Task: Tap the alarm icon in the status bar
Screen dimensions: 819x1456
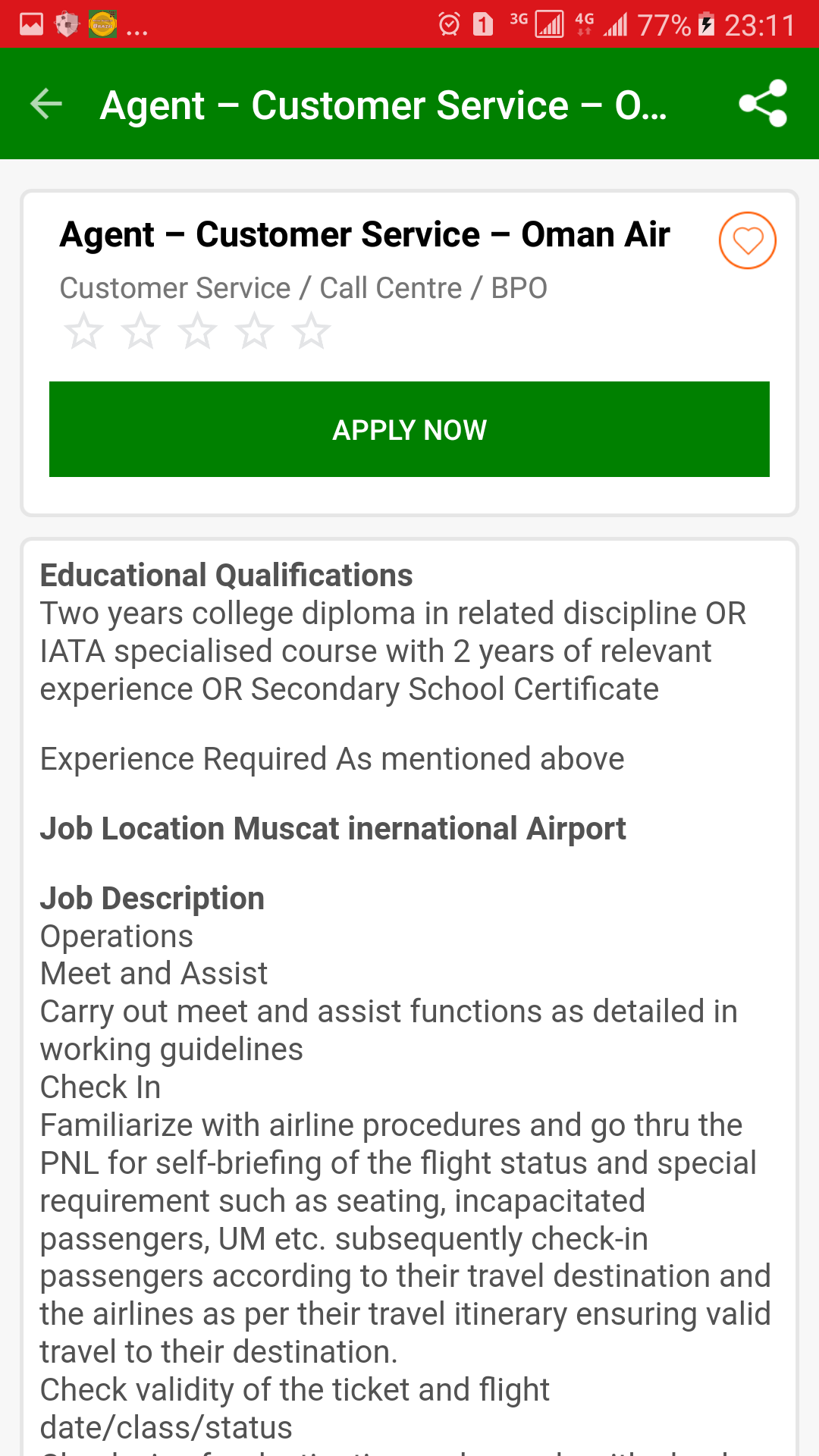Action: 449,25
